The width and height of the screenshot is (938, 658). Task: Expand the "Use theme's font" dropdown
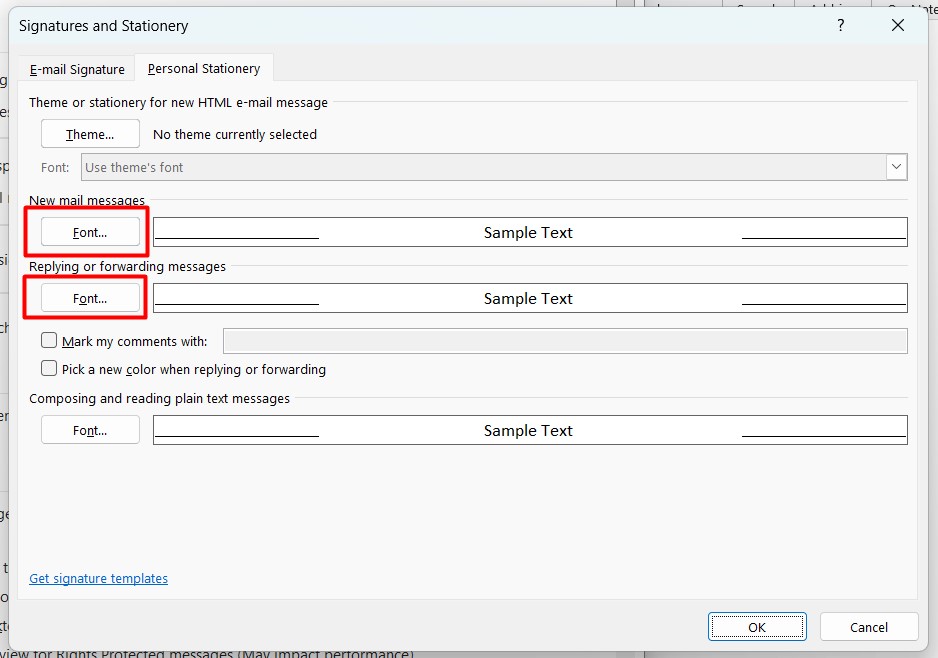[896, 167]
